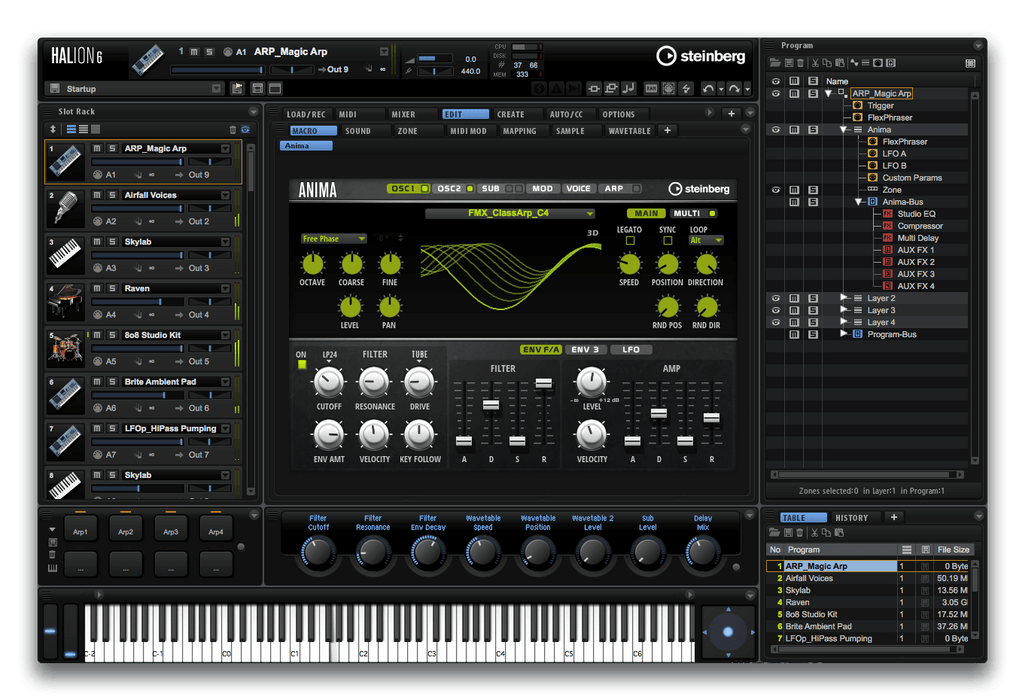
Task: Select Brite Ambient Pad in program table
Action: click(x=826, y=626)
